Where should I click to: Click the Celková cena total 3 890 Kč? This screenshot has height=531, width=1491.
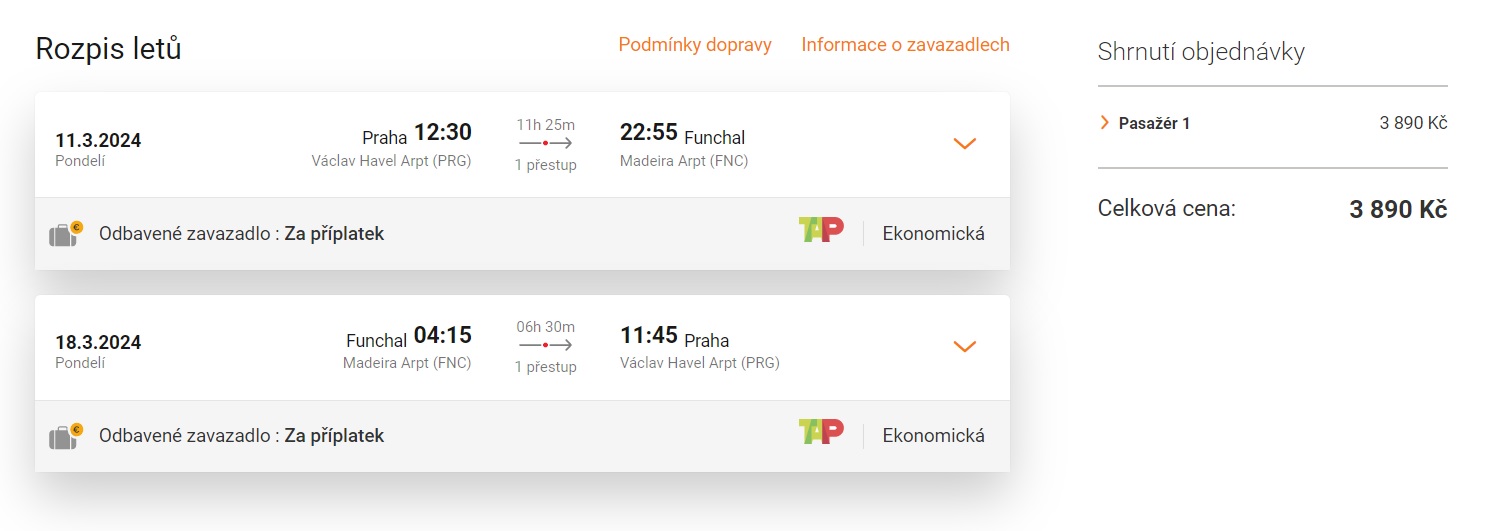[x=1398, y=210]
